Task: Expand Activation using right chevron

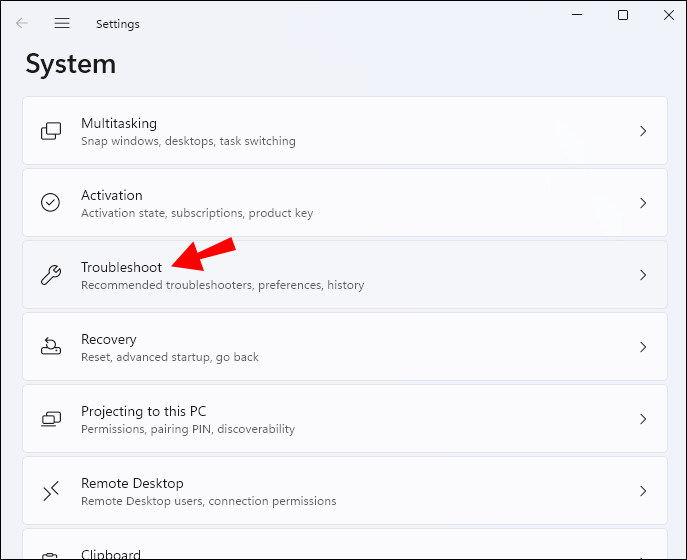Action: 643,203
